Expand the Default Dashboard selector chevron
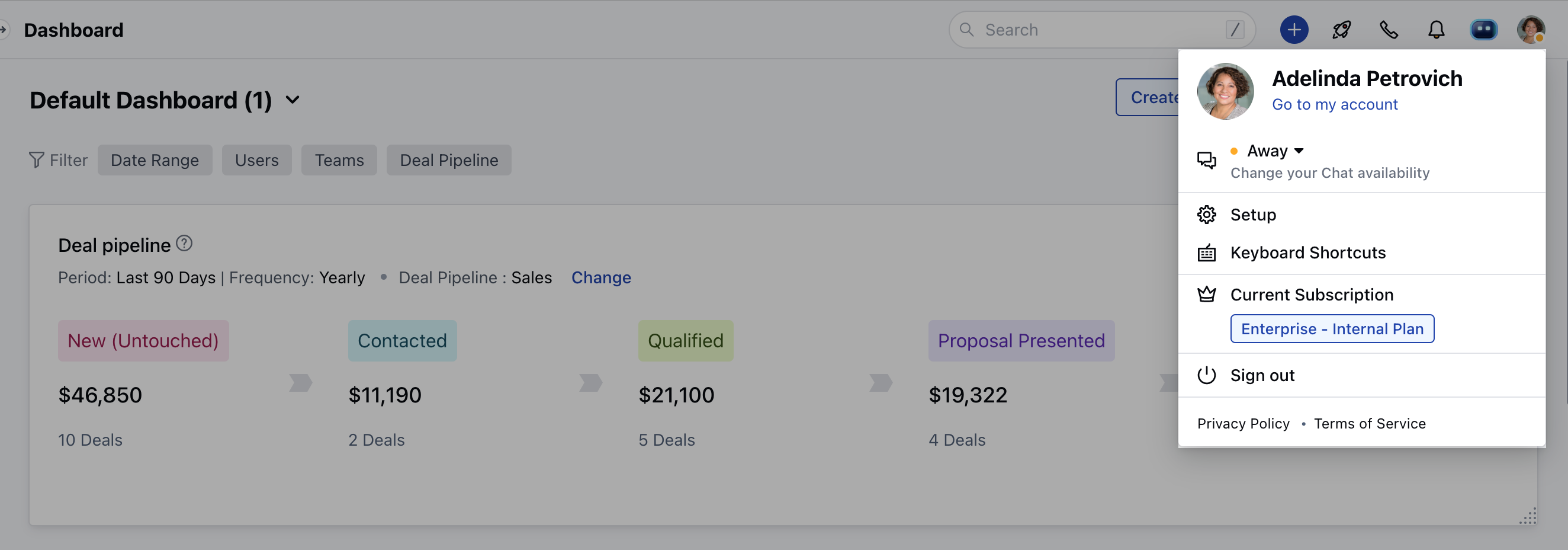Viewport: 1568px width, 550px height. point(293,100)
